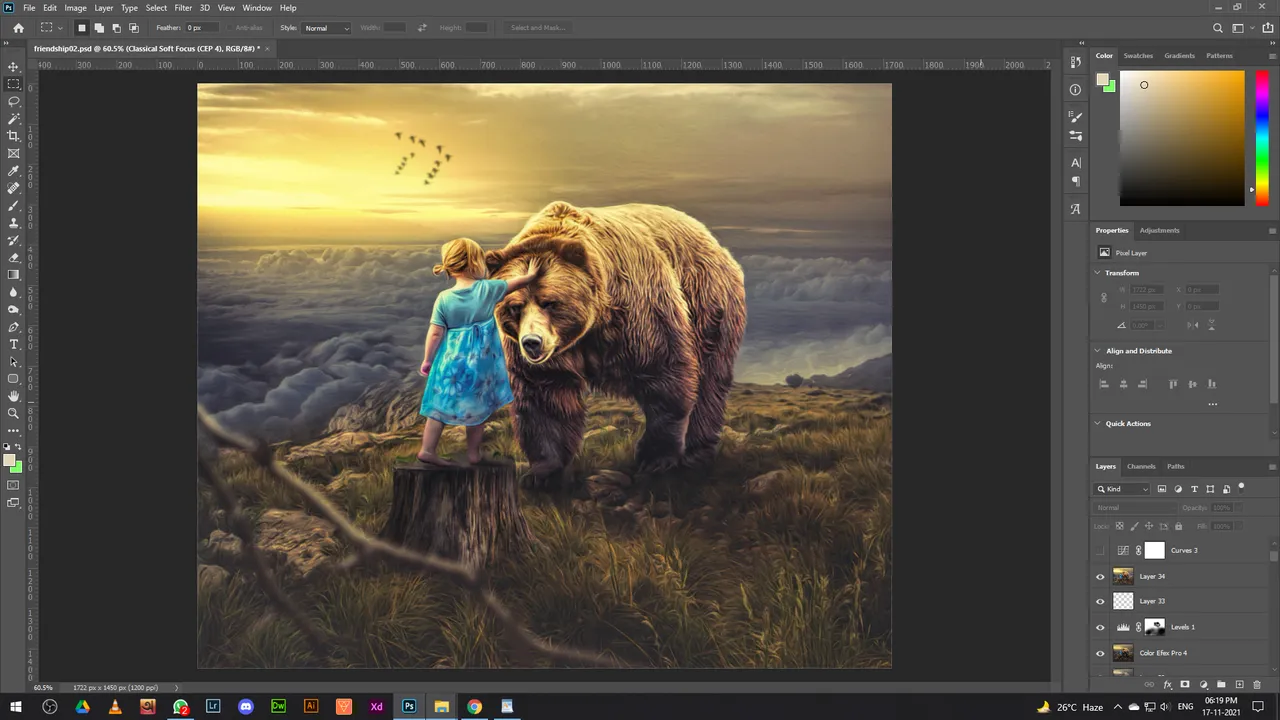Viewport: 1280px width, 720px height.
Task: Open the layer blend mode Normal dropdown
Action: (1136, 508)
